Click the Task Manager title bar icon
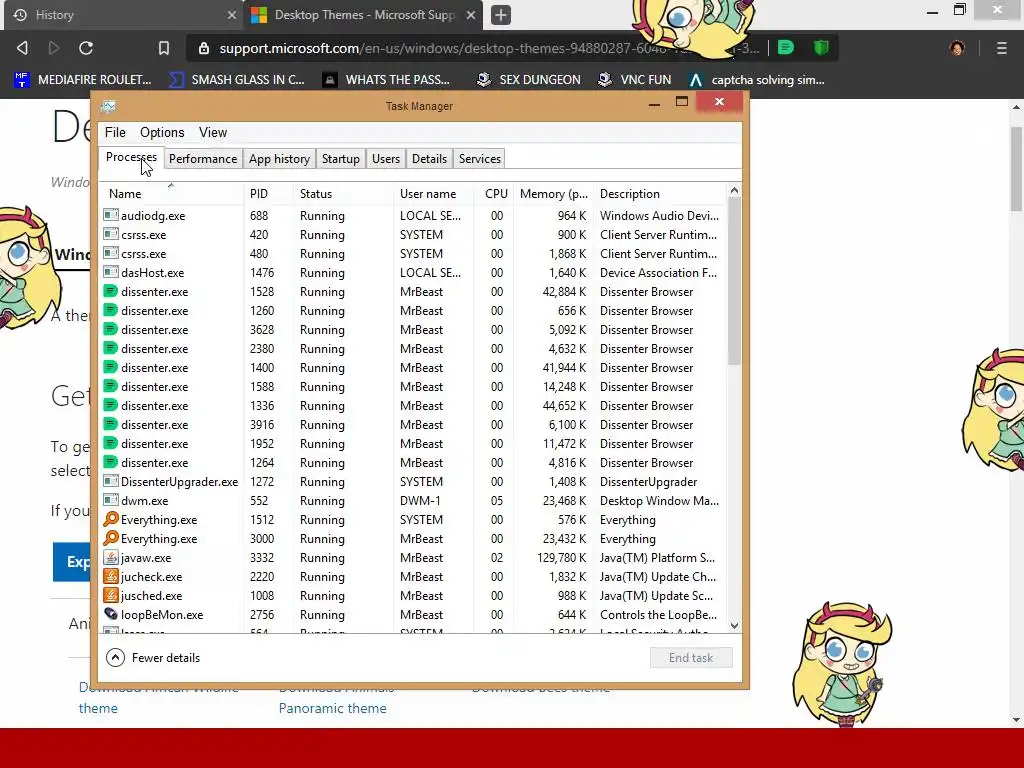The height and width of the screenshot is (768, 1024). (x=108, y=106)
